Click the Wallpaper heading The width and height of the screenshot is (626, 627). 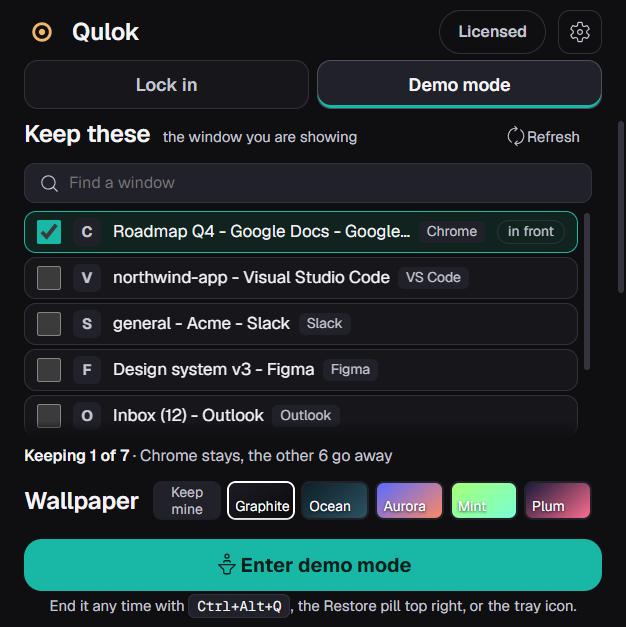(82, 501)
